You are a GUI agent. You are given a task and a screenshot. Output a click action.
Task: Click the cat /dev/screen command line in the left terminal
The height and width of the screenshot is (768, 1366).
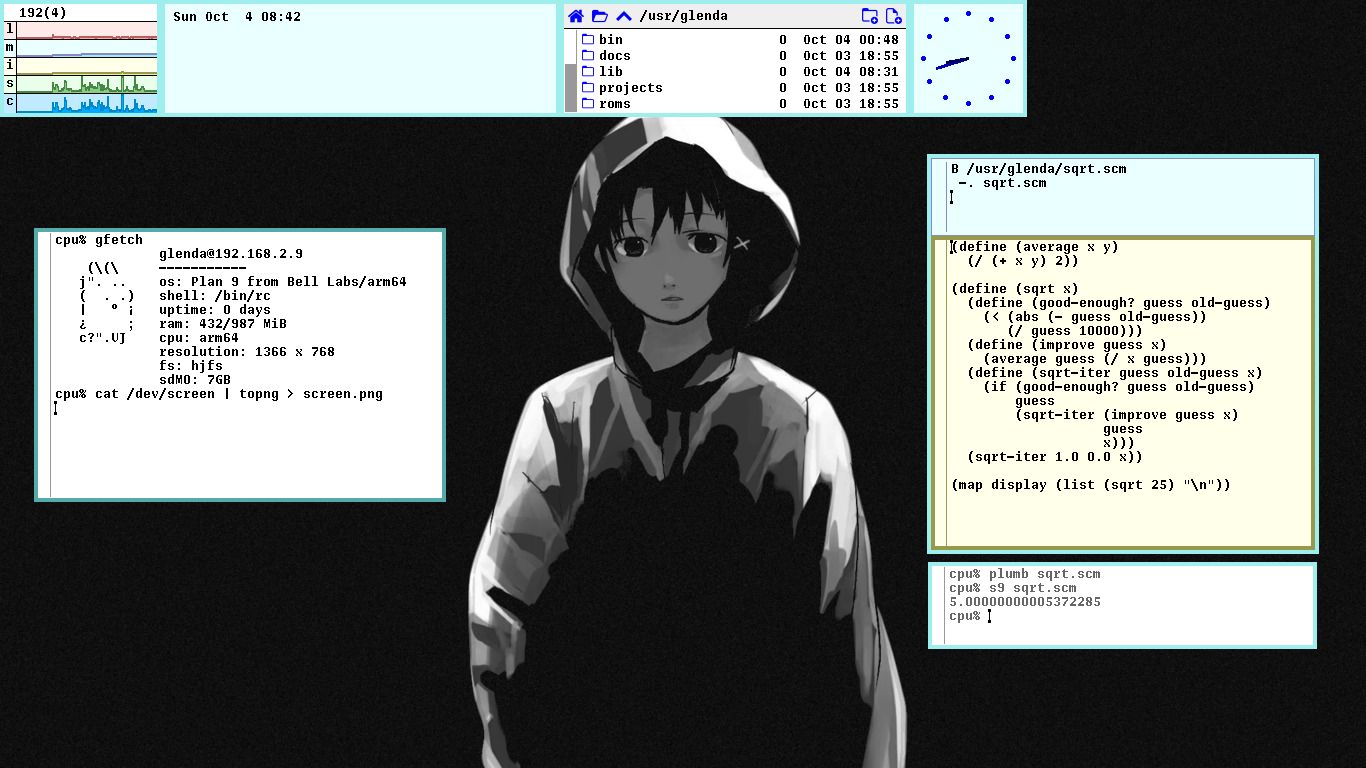coord(218,394)
